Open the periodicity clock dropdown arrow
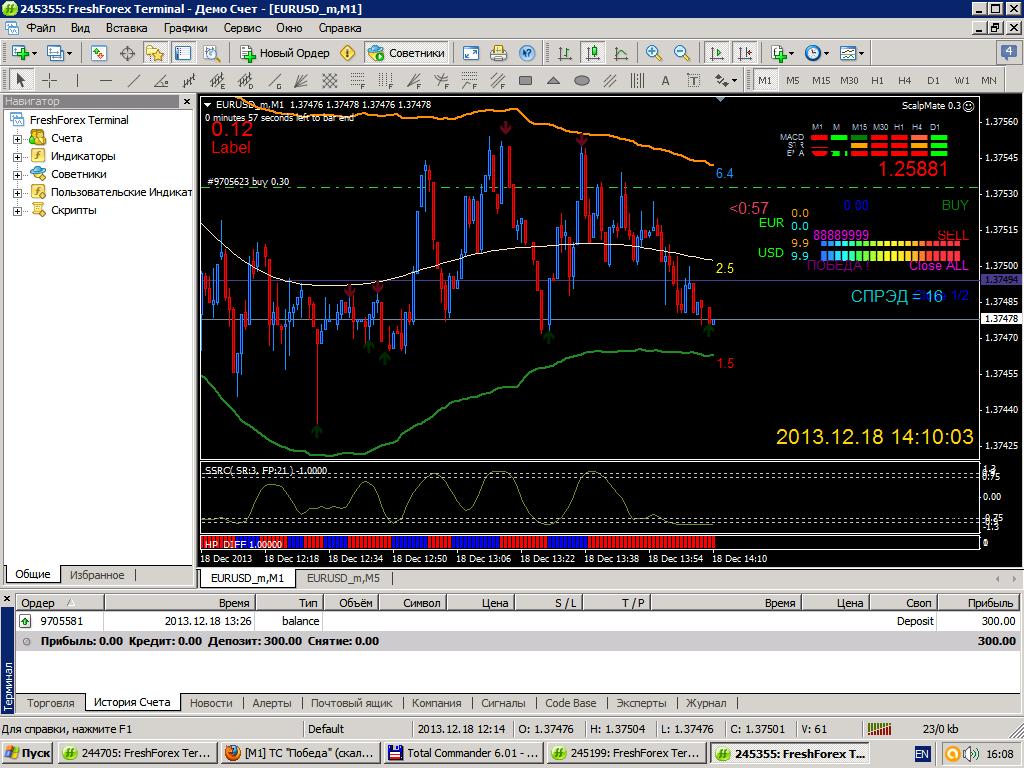Image resolution: width=1024 pixels, height=768 pixels. [x=826, y=54]
